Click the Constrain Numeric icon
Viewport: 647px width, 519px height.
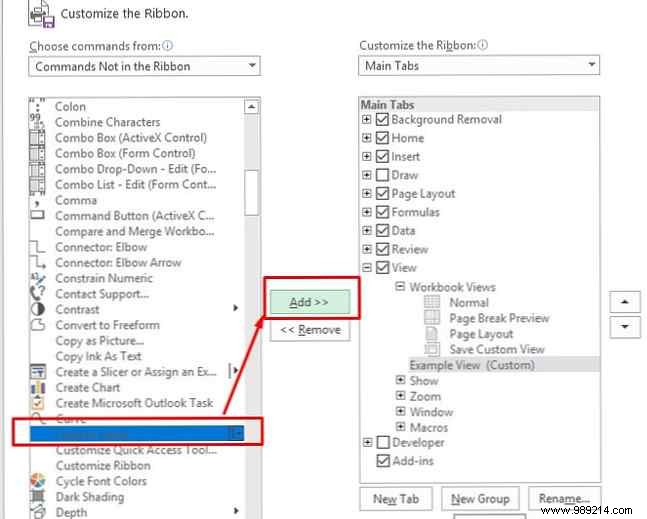tap(38, 278)
